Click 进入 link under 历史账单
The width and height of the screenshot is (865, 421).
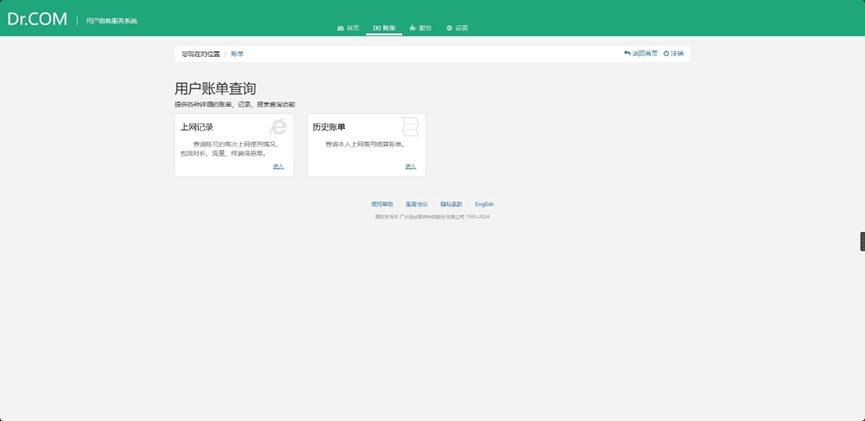tap(410, 167)
